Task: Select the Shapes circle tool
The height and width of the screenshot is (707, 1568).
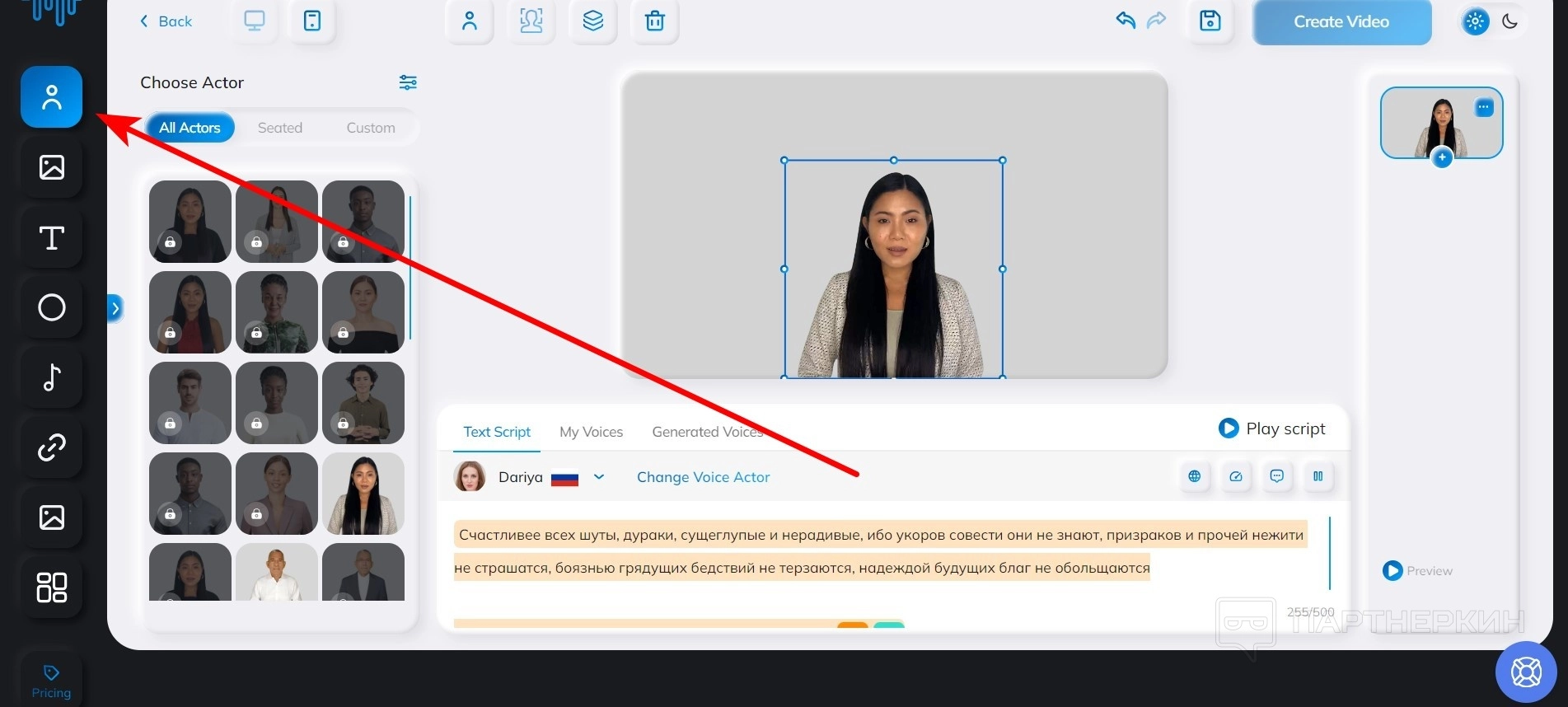Action: click(51, 308)
